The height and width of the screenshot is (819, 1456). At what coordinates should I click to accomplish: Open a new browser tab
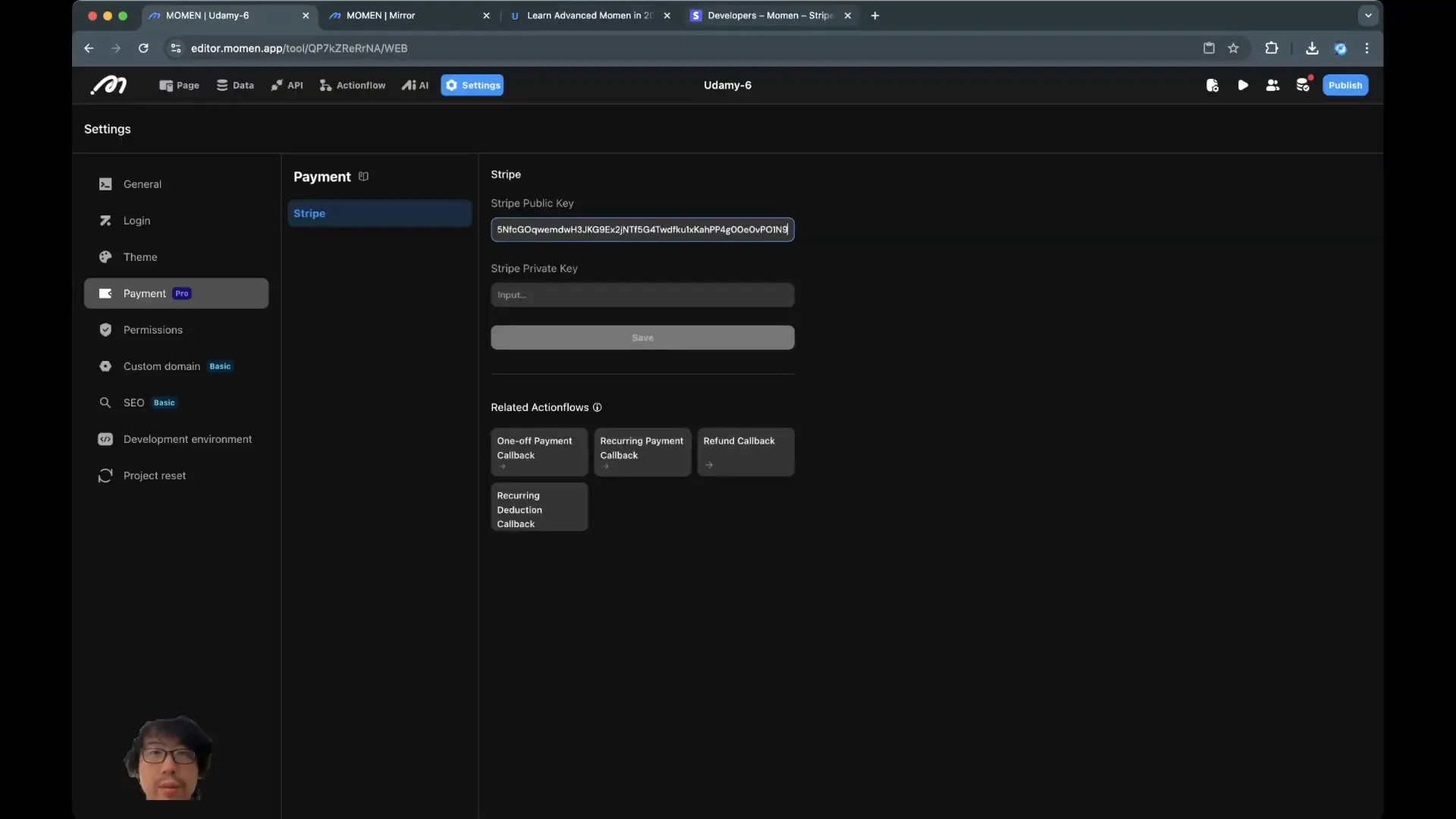(x=875, y=15)
